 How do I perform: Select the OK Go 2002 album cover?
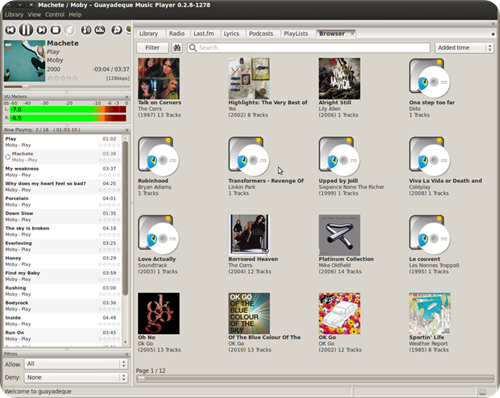339,313
